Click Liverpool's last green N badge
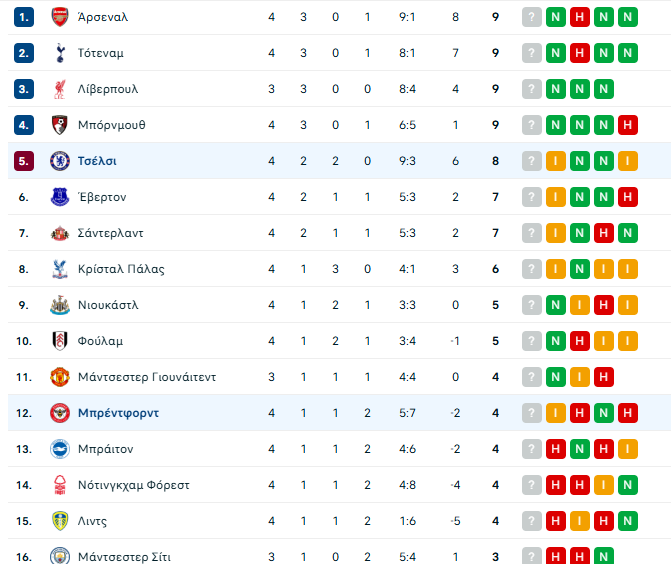This screenshot has width=671, height=564. pos(604,89)
